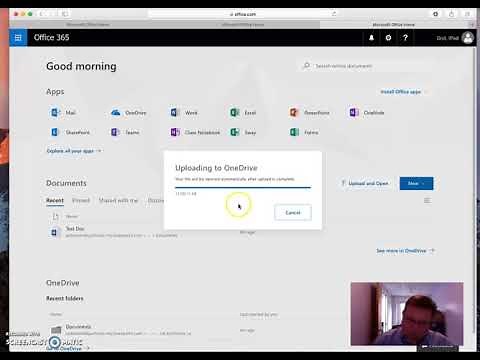480x360 pixels.
Task: Click See more in OneDrive link
Action: tap(405, 251)
